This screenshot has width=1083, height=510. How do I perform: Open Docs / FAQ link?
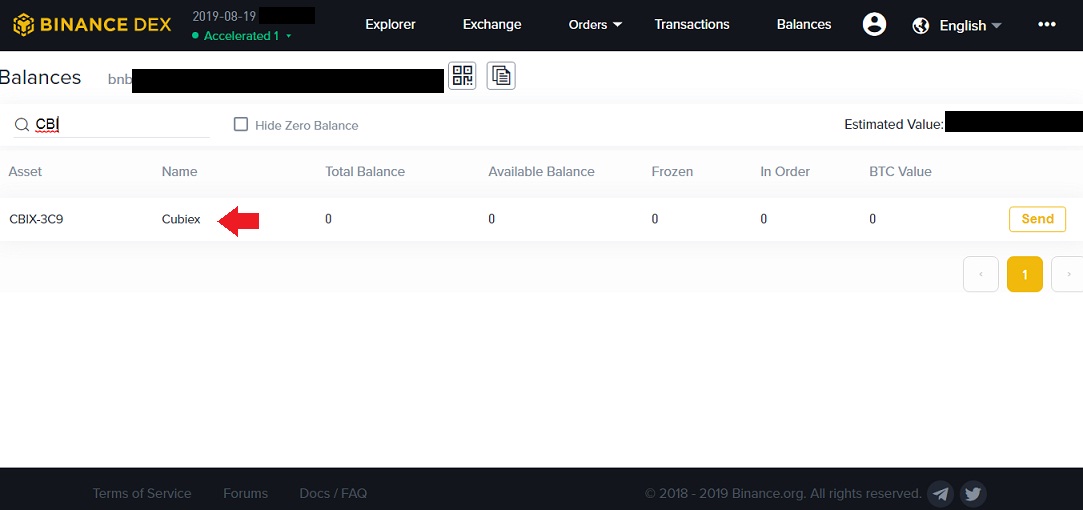tap(333, 493)
